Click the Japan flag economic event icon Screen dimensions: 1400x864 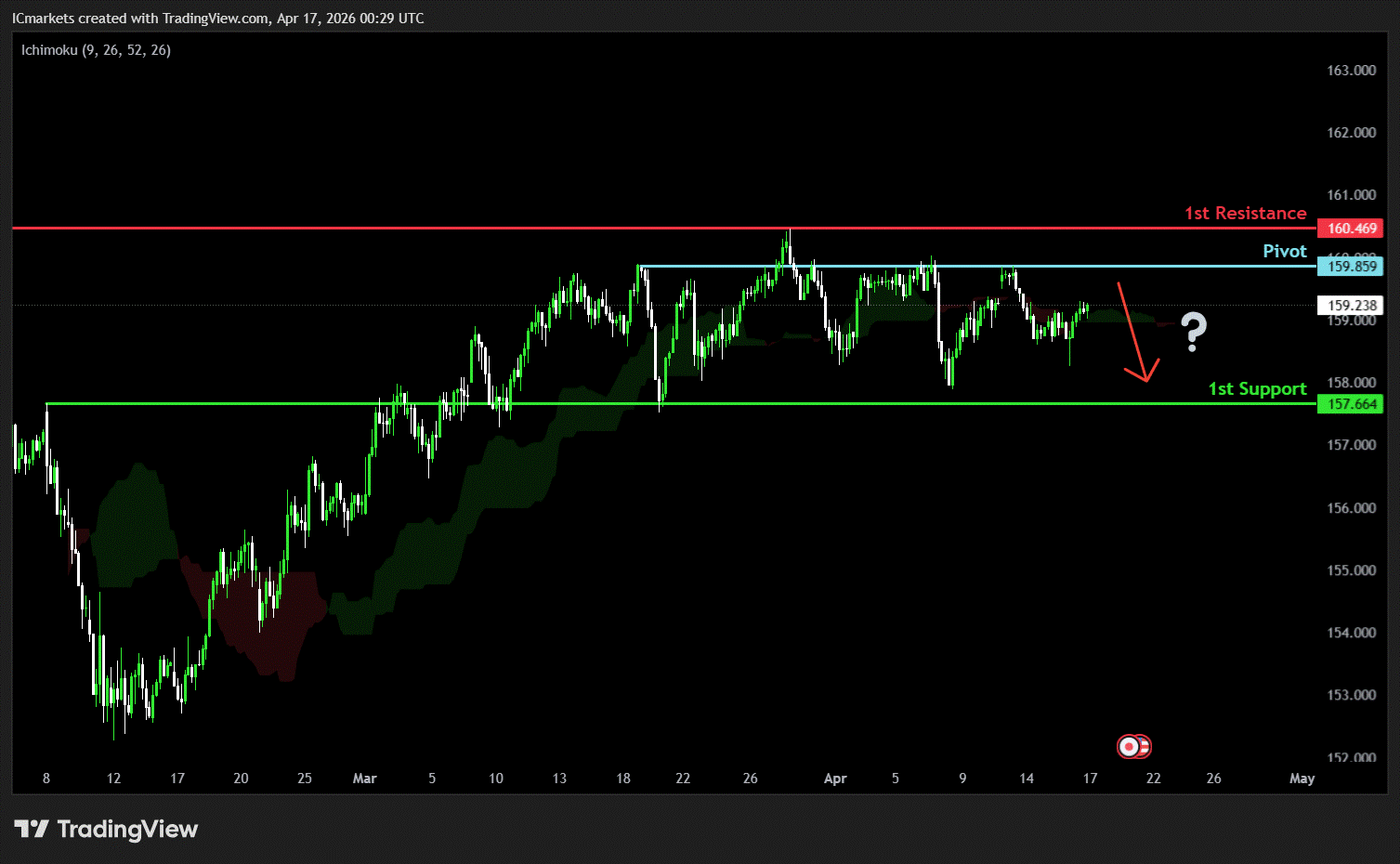(1129, 746)
